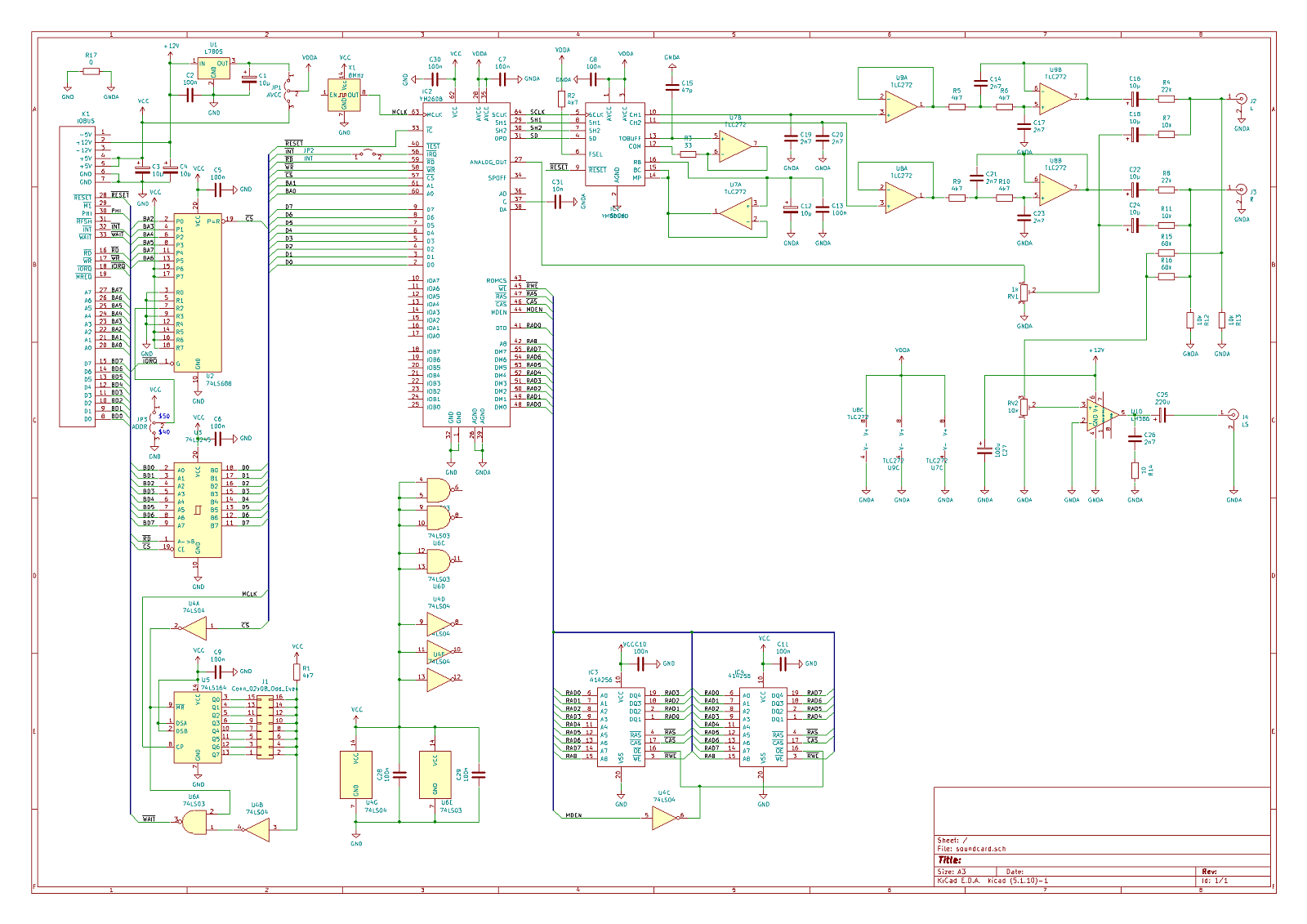Image resolution: width=1307 pixels, height=924 pixels.
Task: Click the R13 10k resistor
Action: [1222, 320]
